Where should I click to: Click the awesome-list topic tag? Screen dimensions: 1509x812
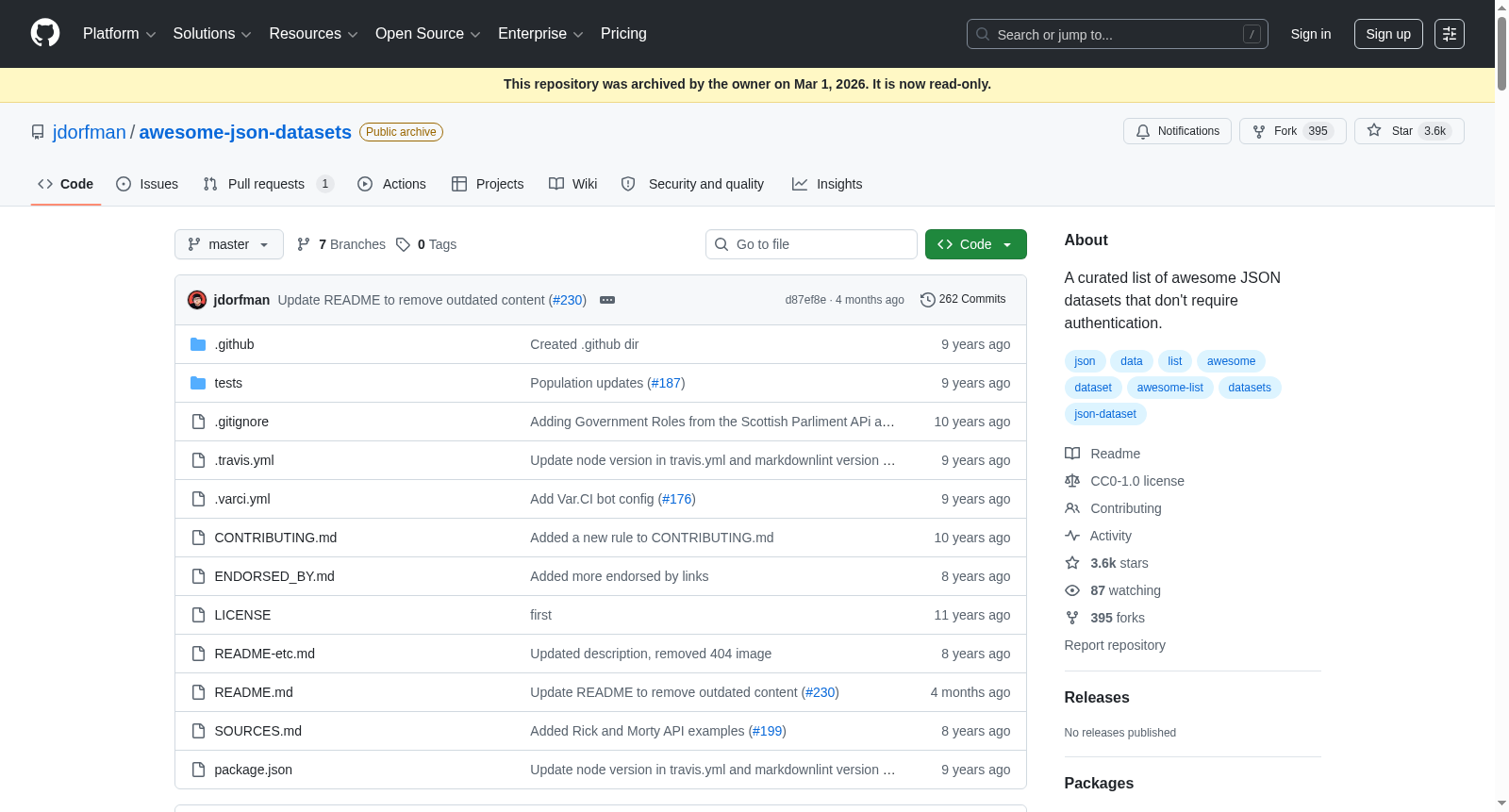[x=1170, y=388]
